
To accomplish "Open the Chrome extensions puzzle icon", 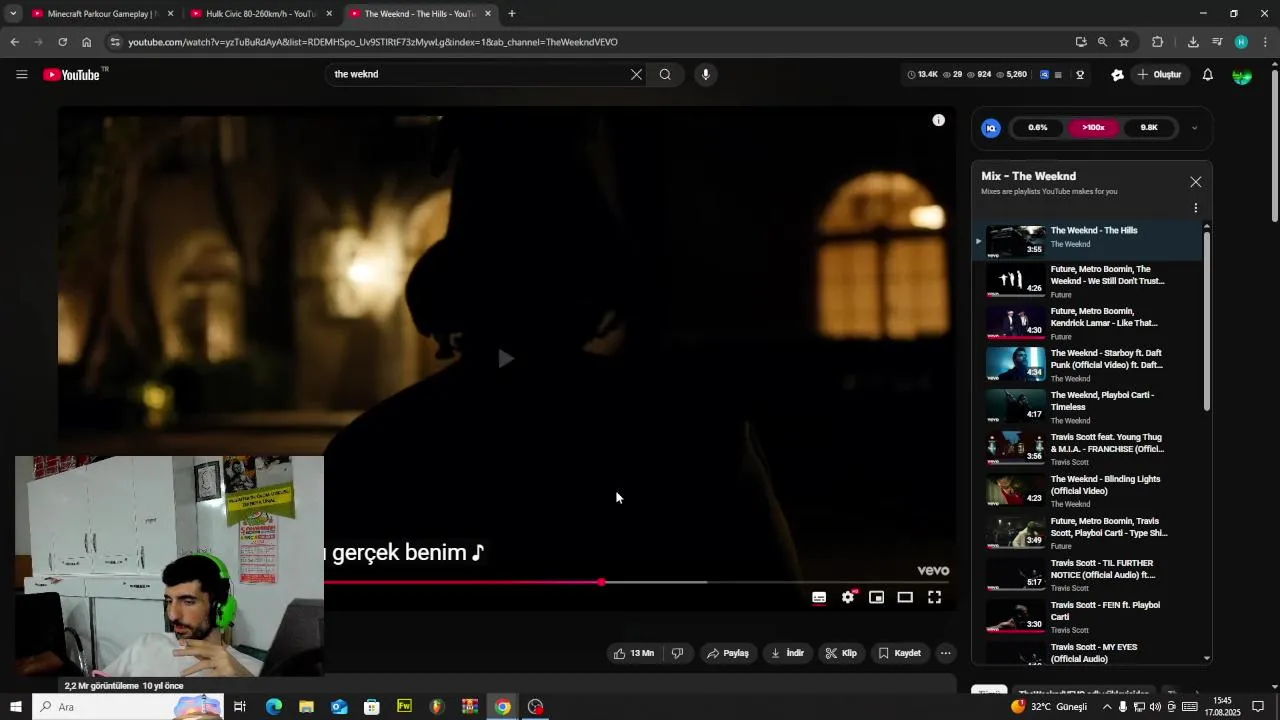I will 1157,42.
